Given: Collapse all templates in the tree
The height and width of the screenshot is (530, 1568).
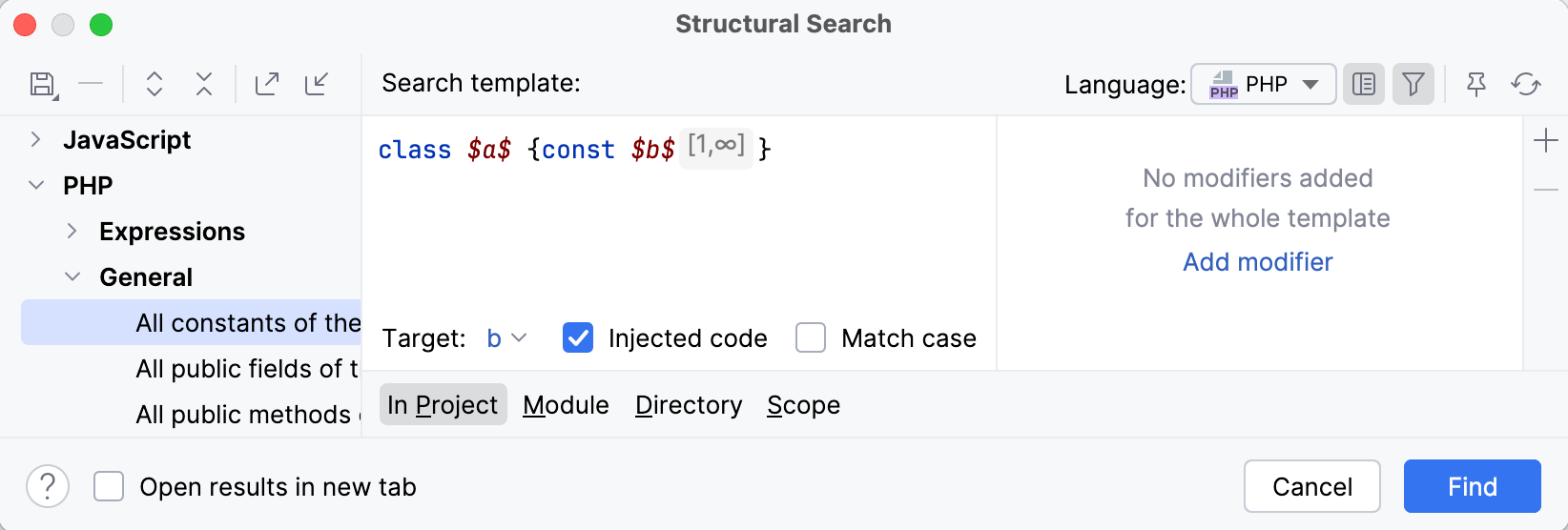Looking at the screenshot, I should [x=204, y=84].
